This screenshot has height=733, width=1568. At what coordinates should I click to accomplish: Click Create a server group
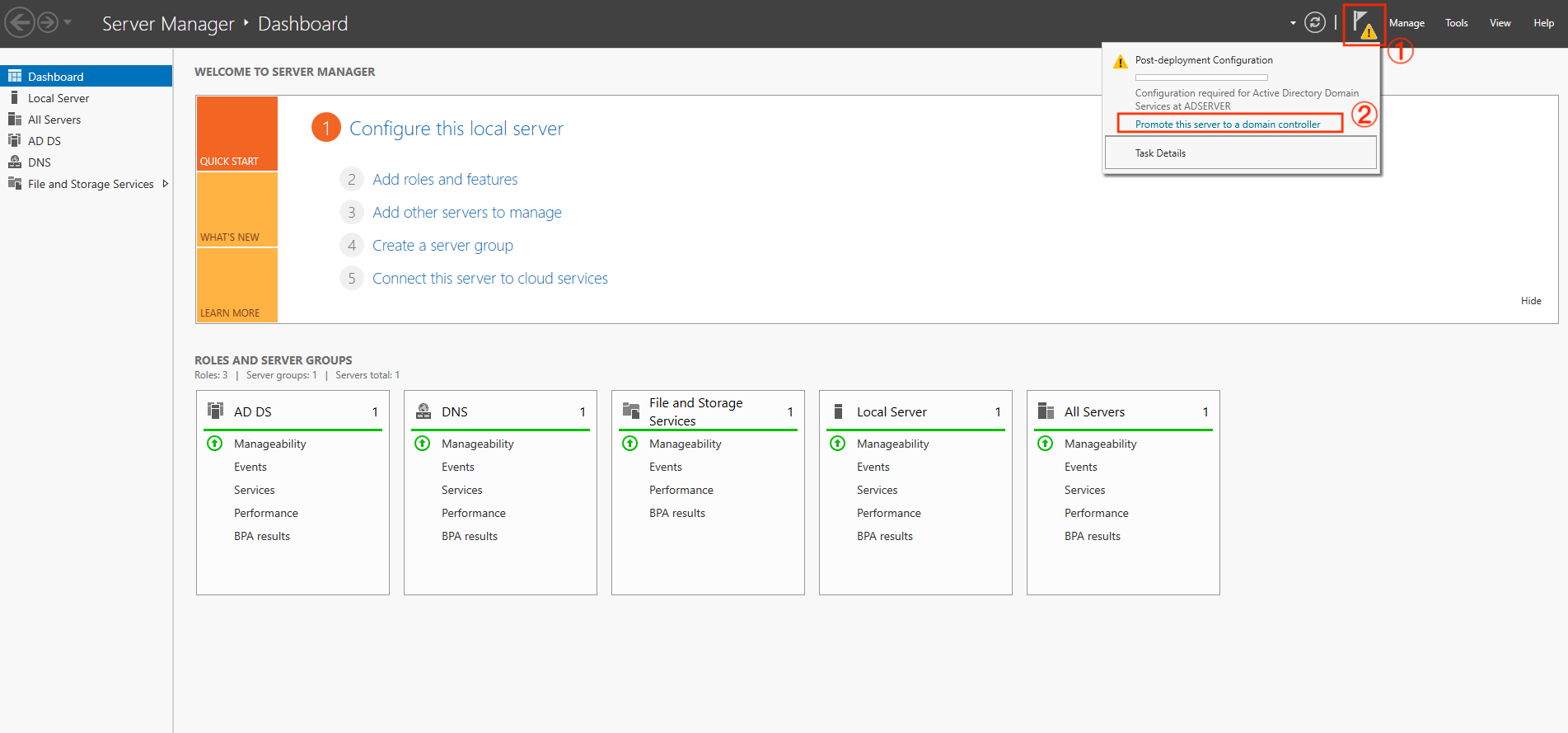[x=442, y=245]
